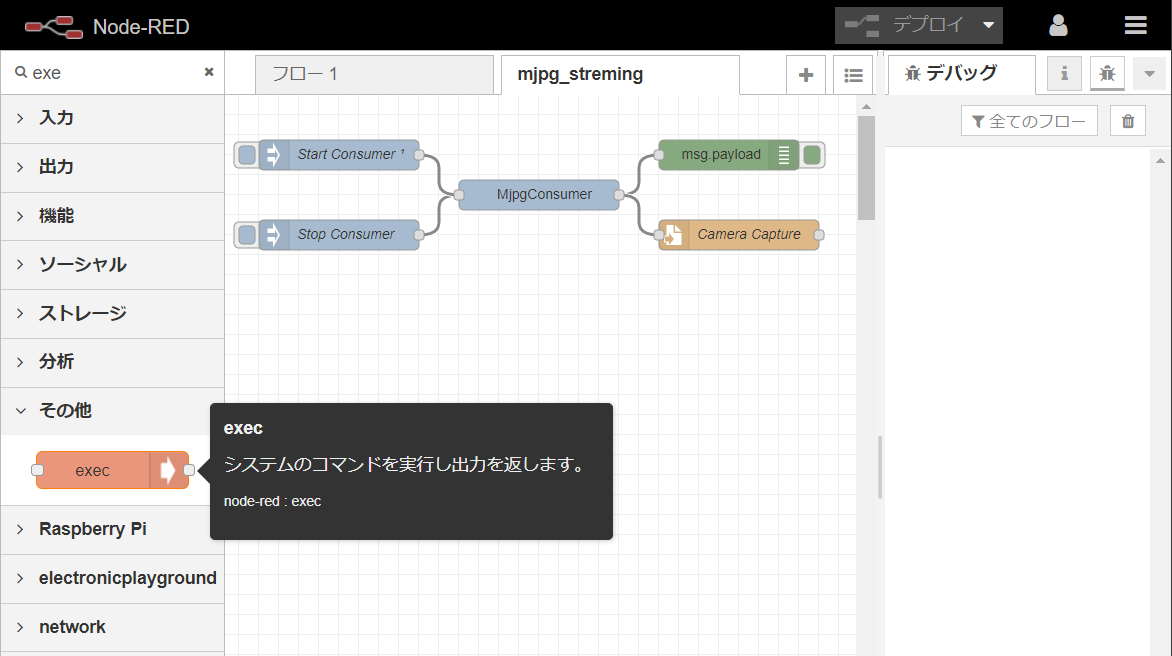Open the info sidebar tab icon
Viewport: 1172px width, 656px height.
(x=1064, y=73)
